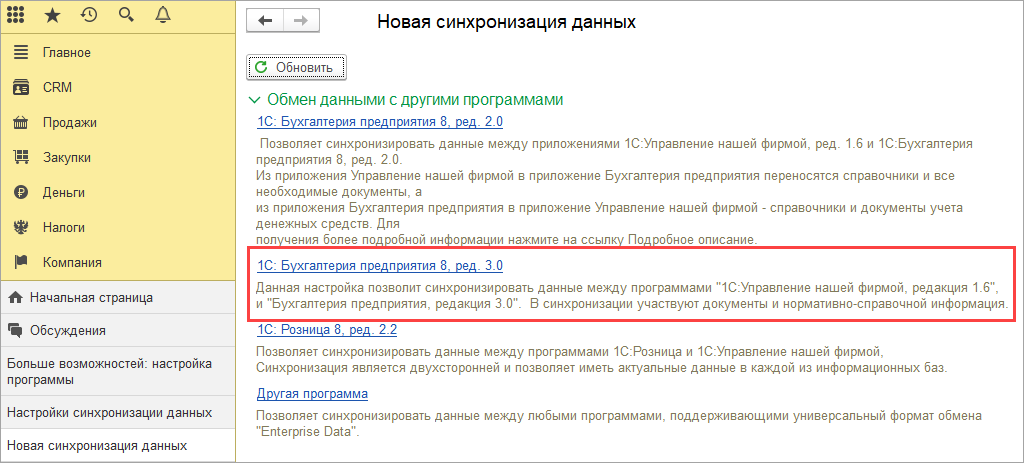Open 1С: Бухгалтерия предприятия 8, ред. 3.0 link
Viewport: 1024px width, 463px height.
(379, 266)
